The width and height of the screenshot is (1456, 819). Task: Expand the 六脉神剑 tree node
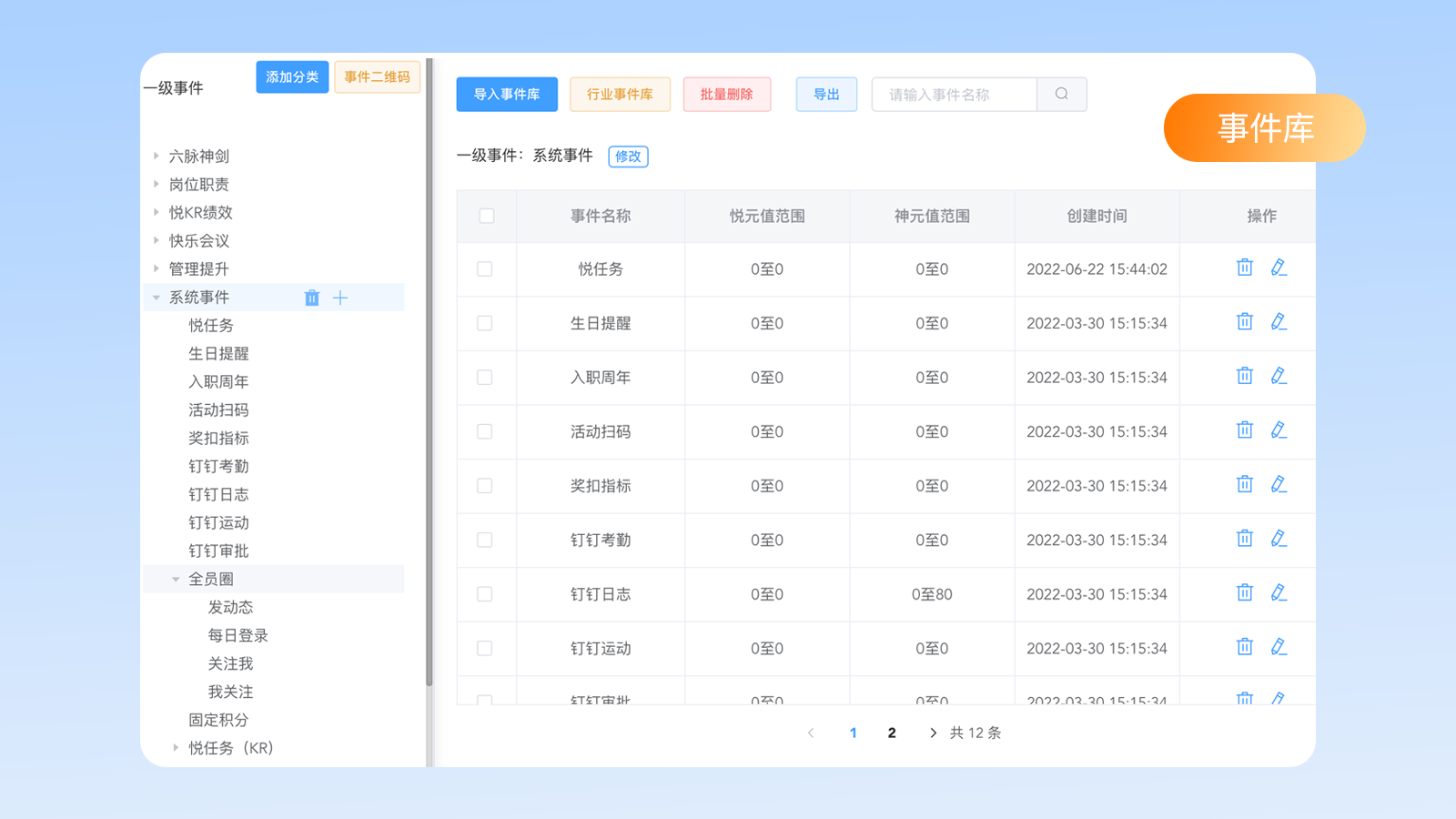[157, 156]
